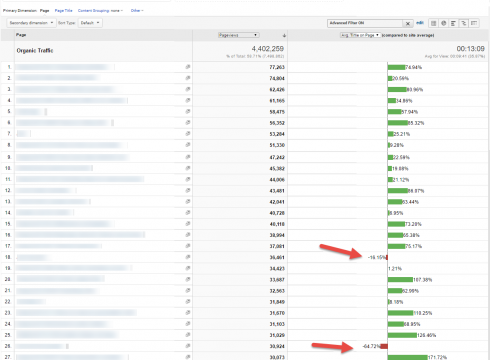The width and height of the screenshot is (490, 360).
Task: Open row 6 page external link icon
Action: pyautogui.click(x=188, y=123)
